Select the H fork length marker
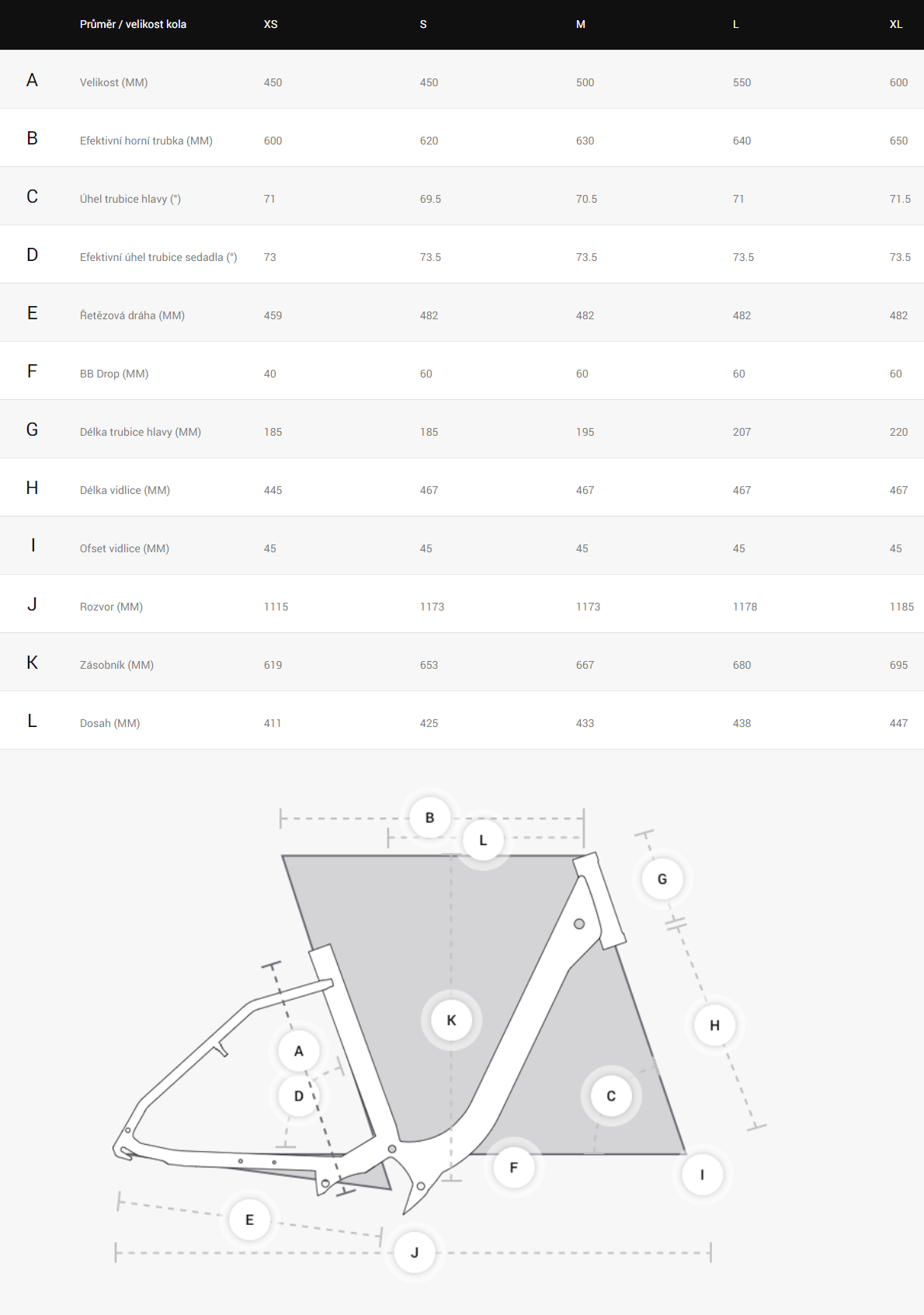Viewport: 924px width, 1315px height. [x=714, y=1025]
